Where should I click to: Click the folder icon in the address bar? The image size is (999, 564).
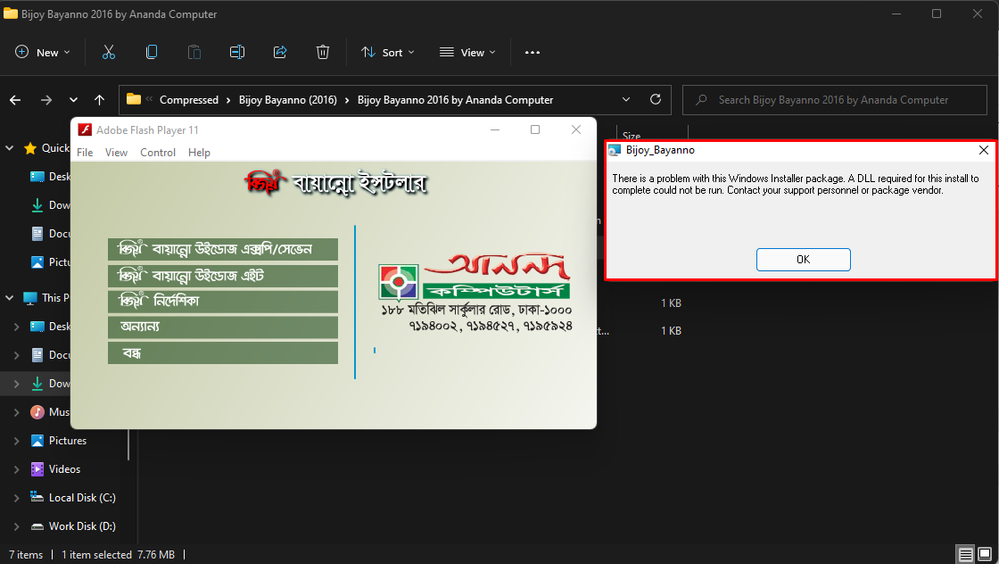point(133,99)
